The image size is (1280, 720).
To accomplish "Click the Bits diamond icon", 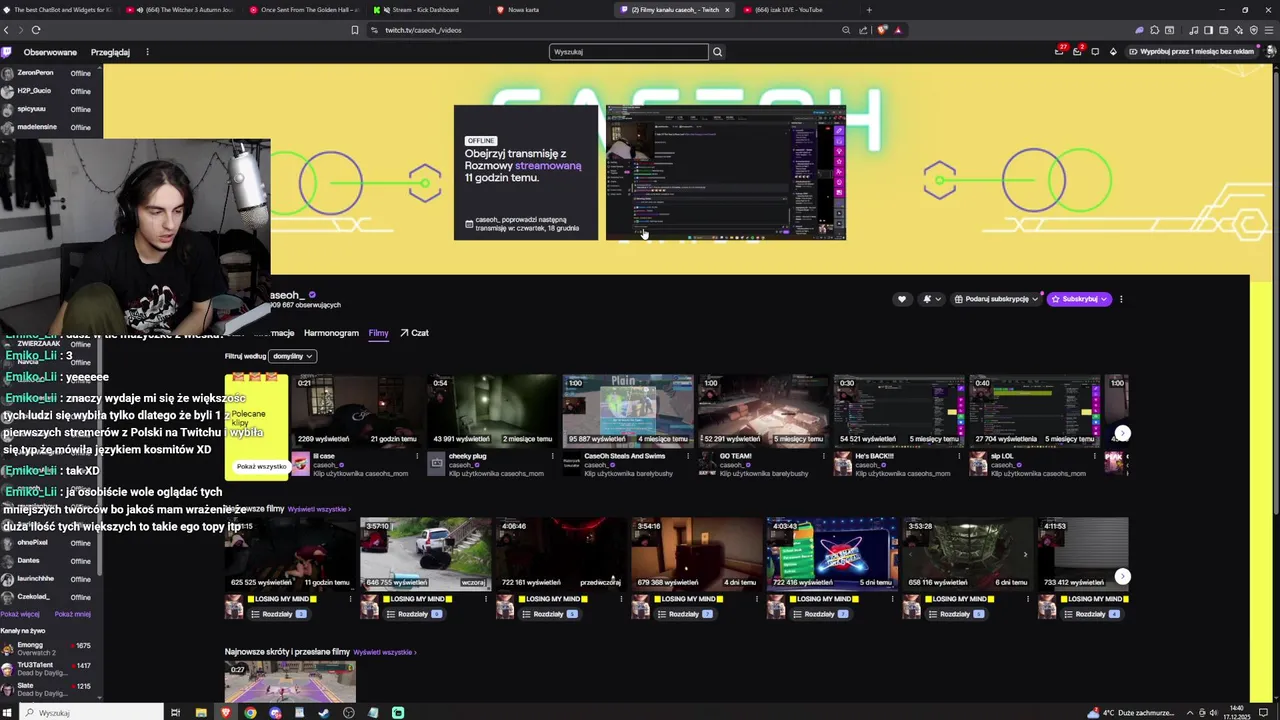I will (1113, 52).
